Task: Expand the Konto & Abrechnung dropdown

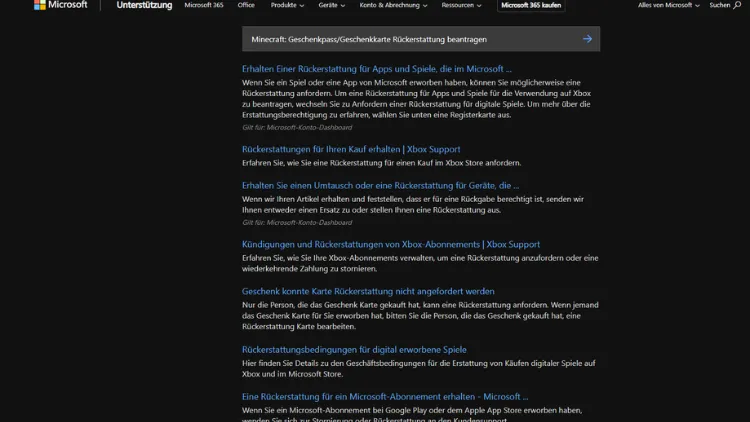Action: [x=393, y=5]
